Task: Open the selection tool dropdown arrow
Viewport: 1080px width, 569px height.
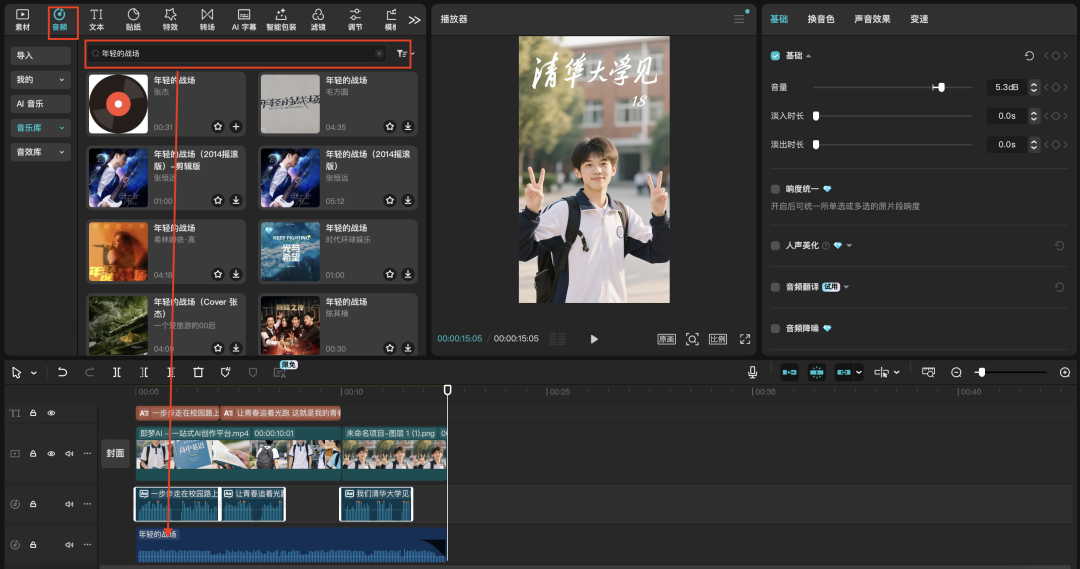Action: 34,373
